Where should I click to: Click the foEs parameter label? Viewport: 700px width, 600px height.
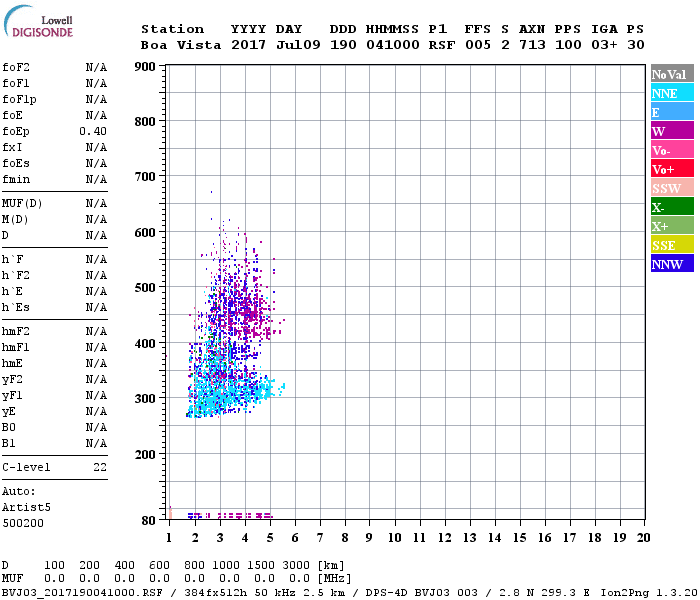point(16,163)
